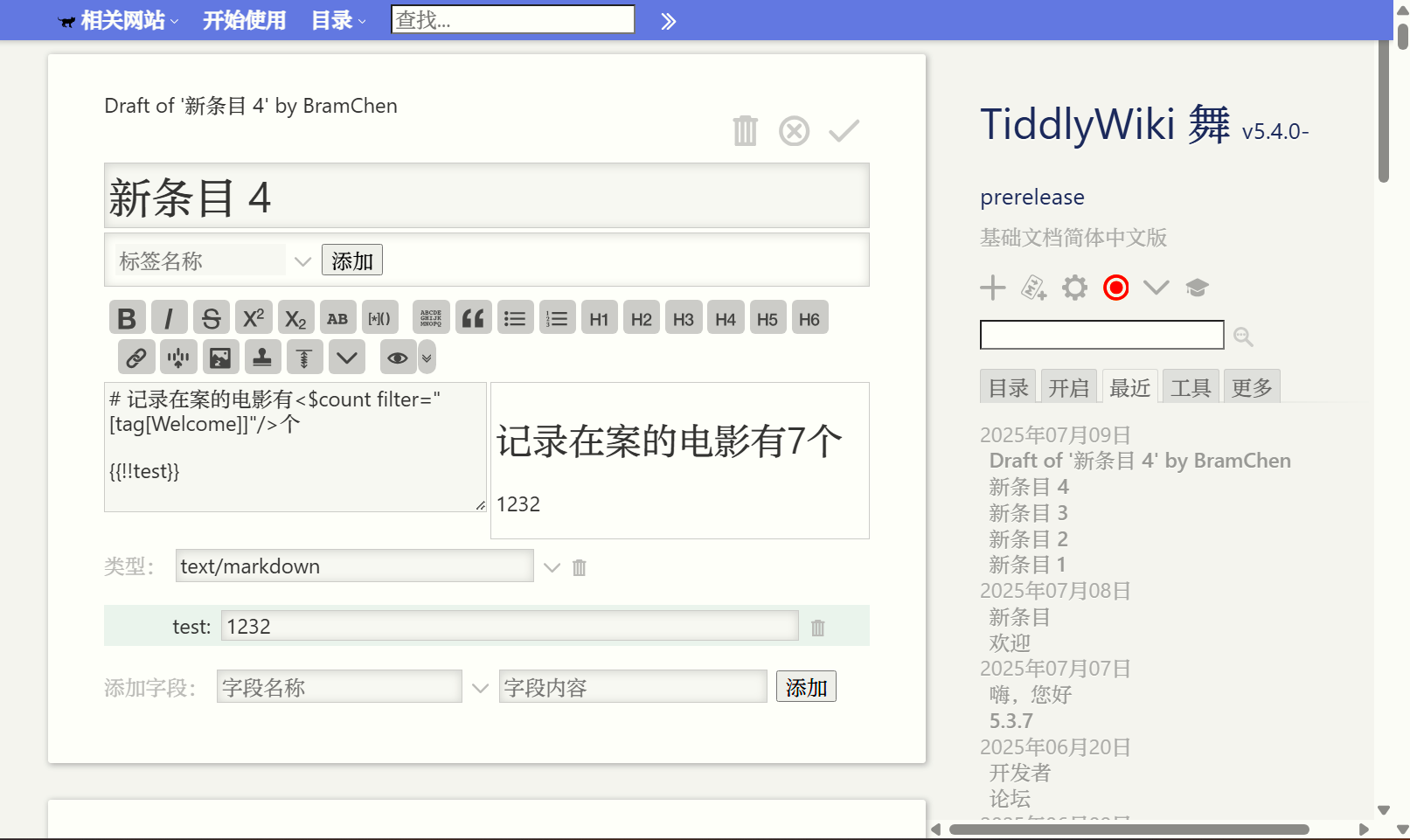The image size is (1410, 840).
Task: Apply strikethrough formatting
Action: (211, 318)
